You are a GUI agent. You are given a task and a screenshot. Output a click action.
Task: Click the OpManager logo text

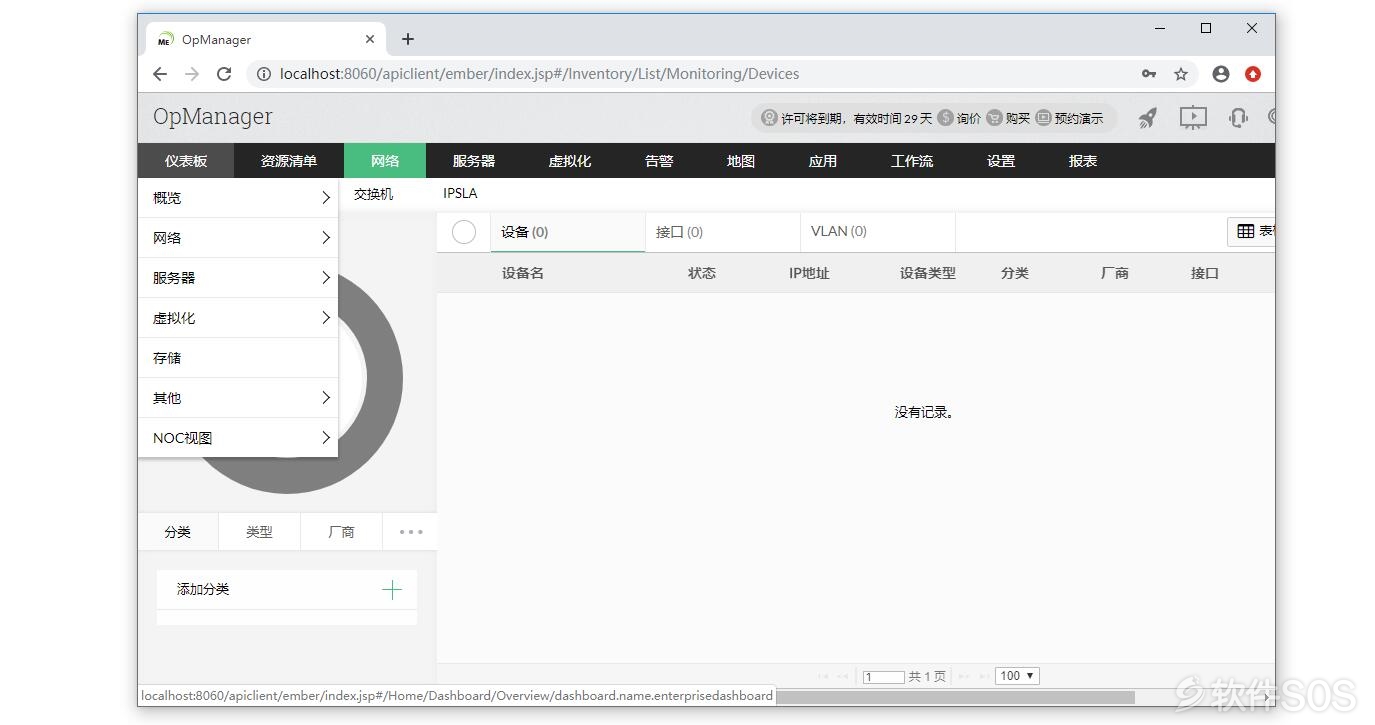coord(213,116)
